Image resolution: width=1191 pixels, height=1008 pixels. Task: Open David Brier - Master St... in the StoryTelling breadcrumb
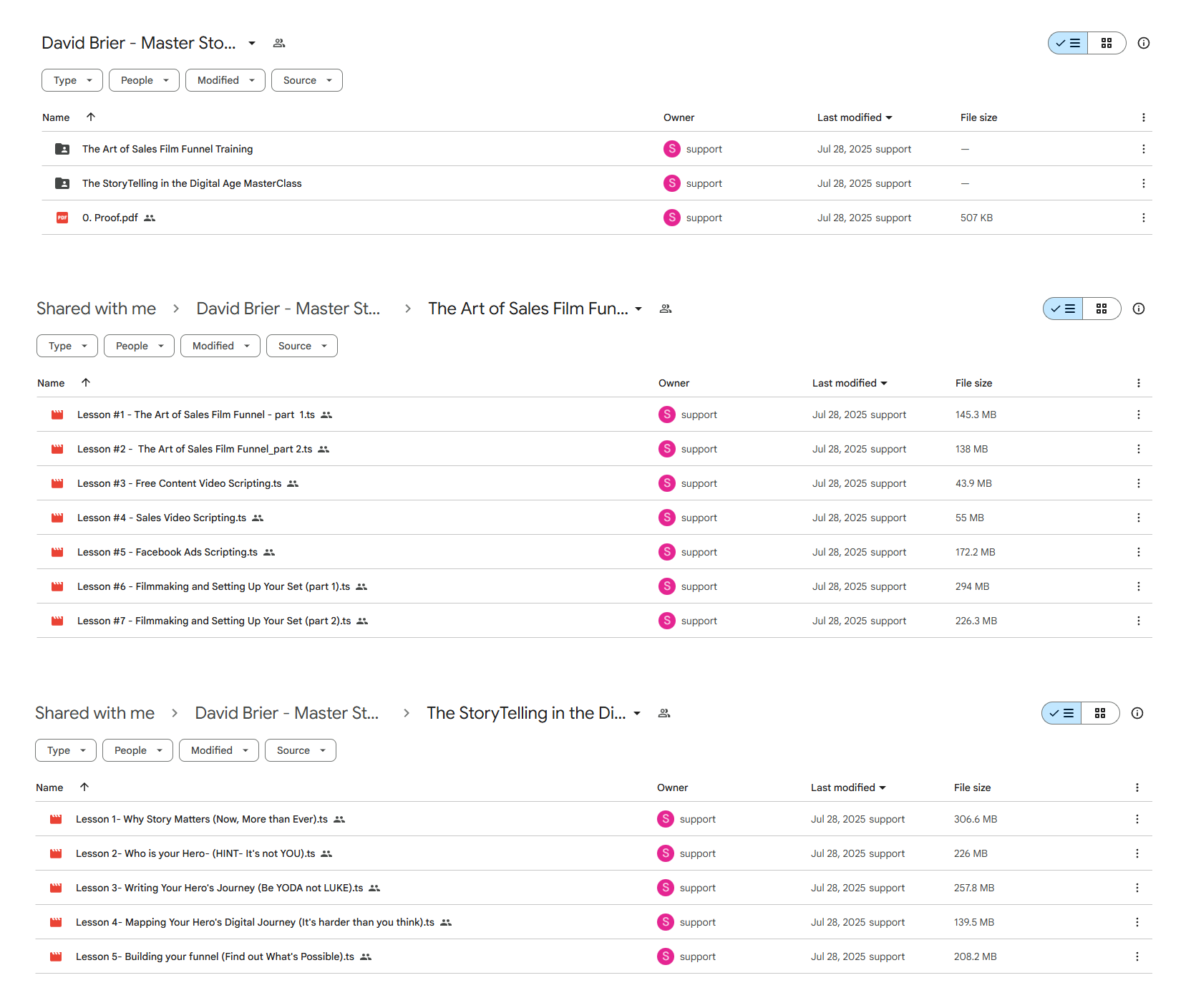(287, 713)
